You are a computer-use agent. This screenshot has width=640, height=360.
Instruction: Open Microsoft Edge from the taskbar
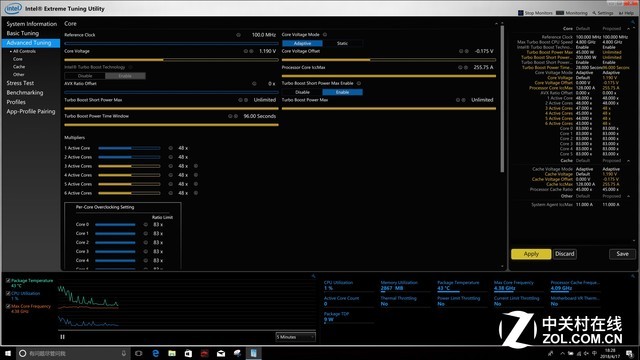pyautogui.click(x=156, y=353)
